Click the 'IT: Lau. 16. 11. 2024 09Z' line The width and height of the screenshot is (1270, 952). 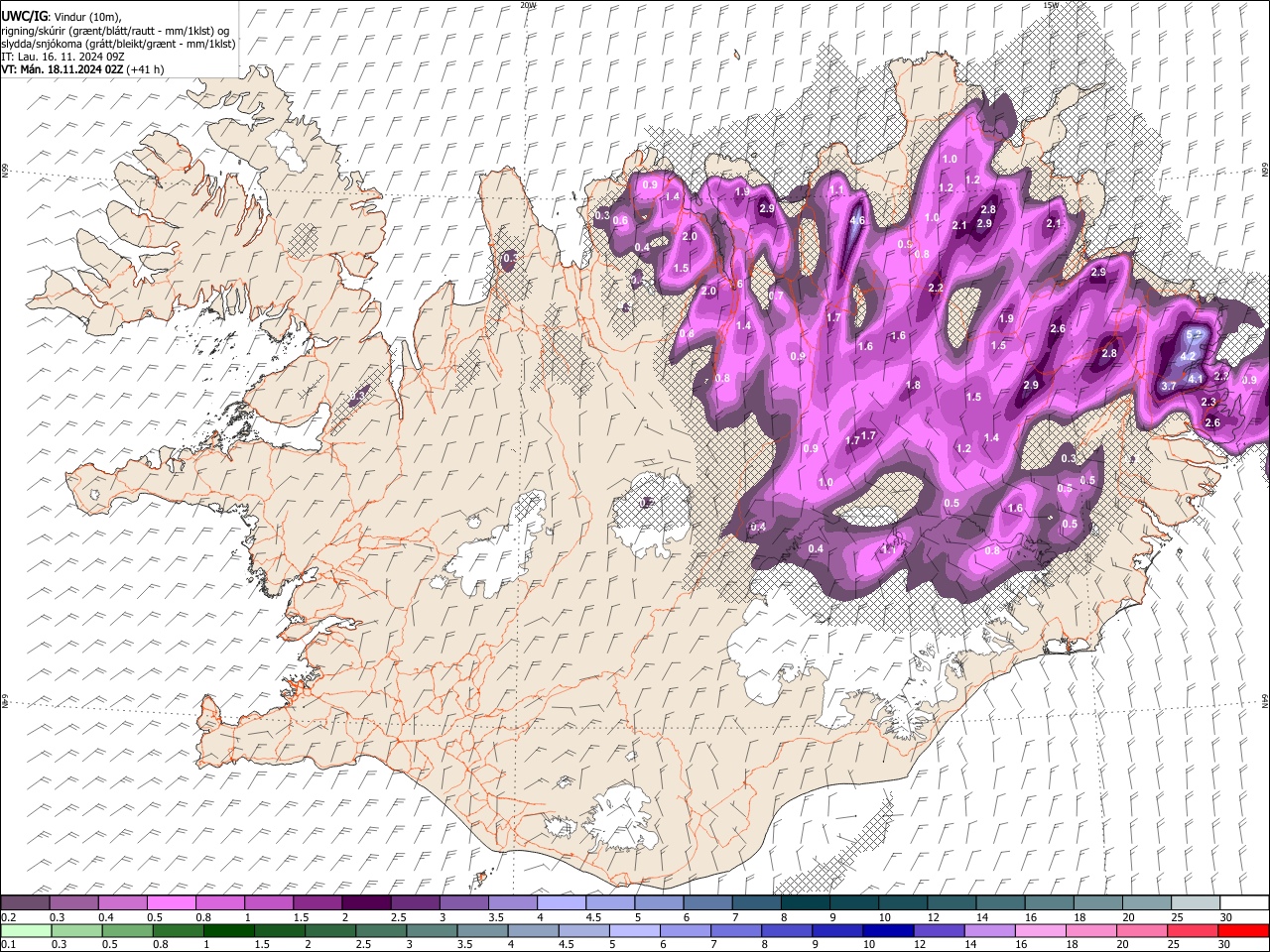click(x=63, y=57)
